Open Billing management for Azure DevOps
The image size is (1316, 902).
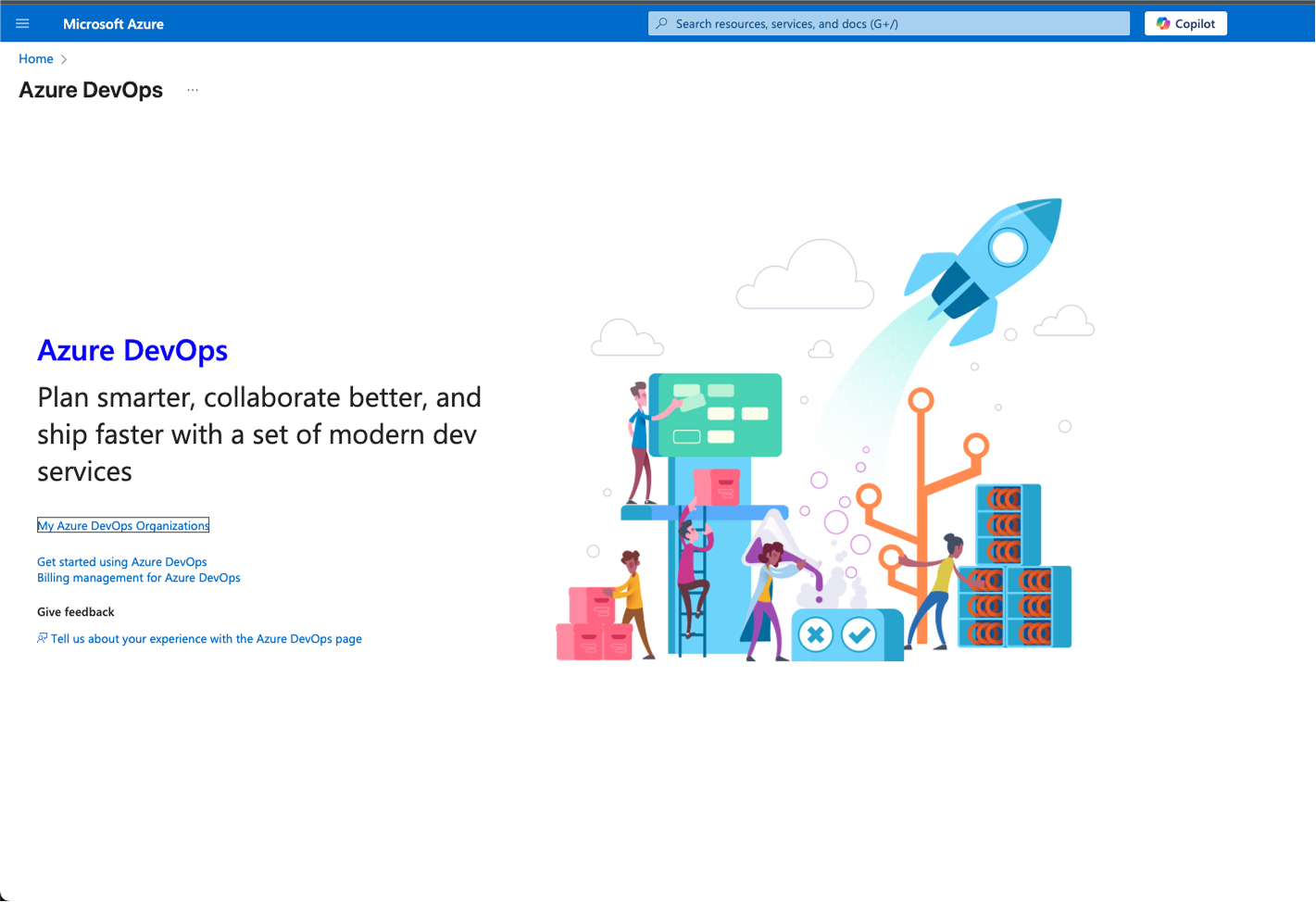click(139, 577)
